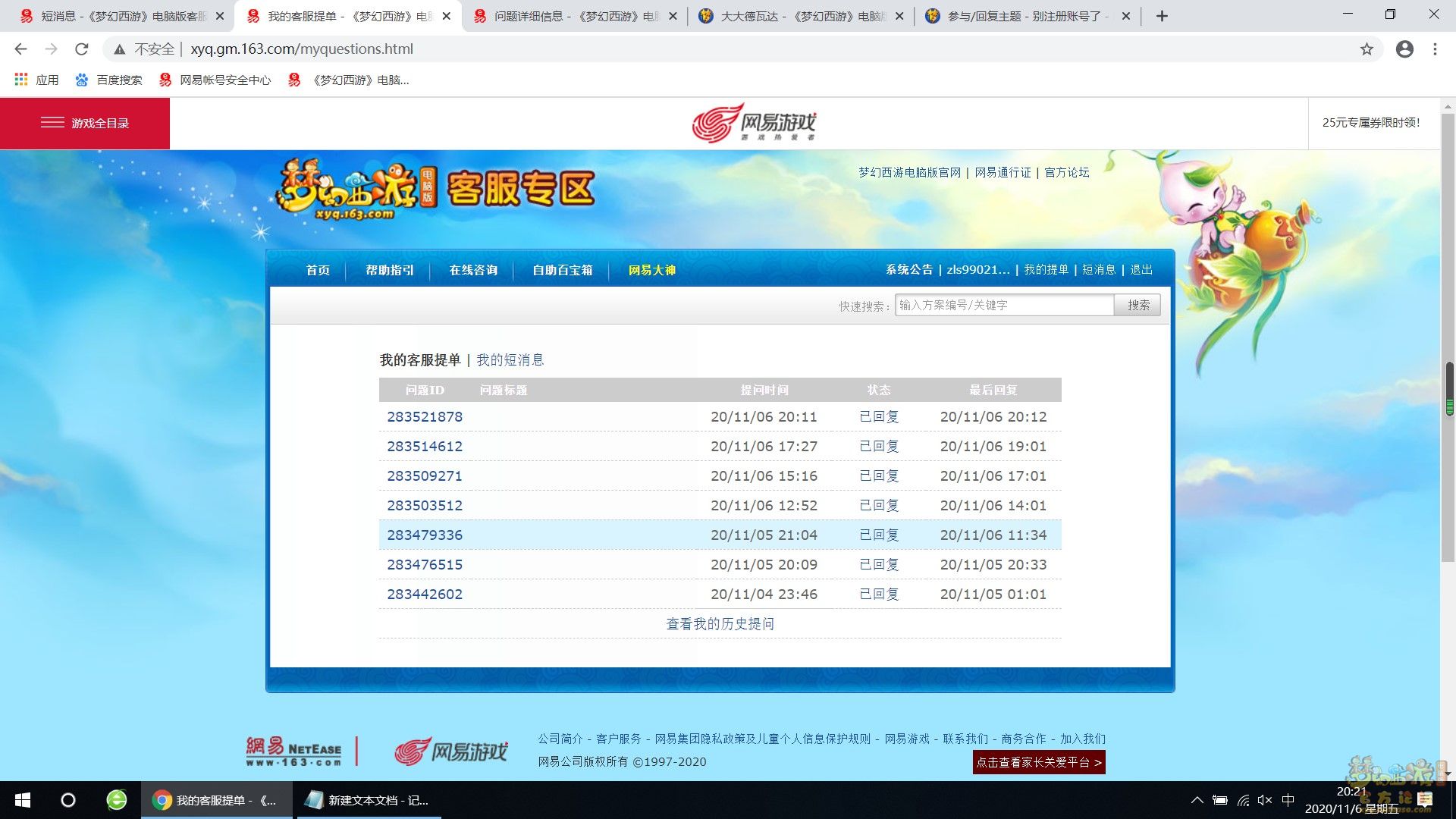Click the 快速搜索 keyword input field
The image size is (1456, 819).
point(1003,306)
